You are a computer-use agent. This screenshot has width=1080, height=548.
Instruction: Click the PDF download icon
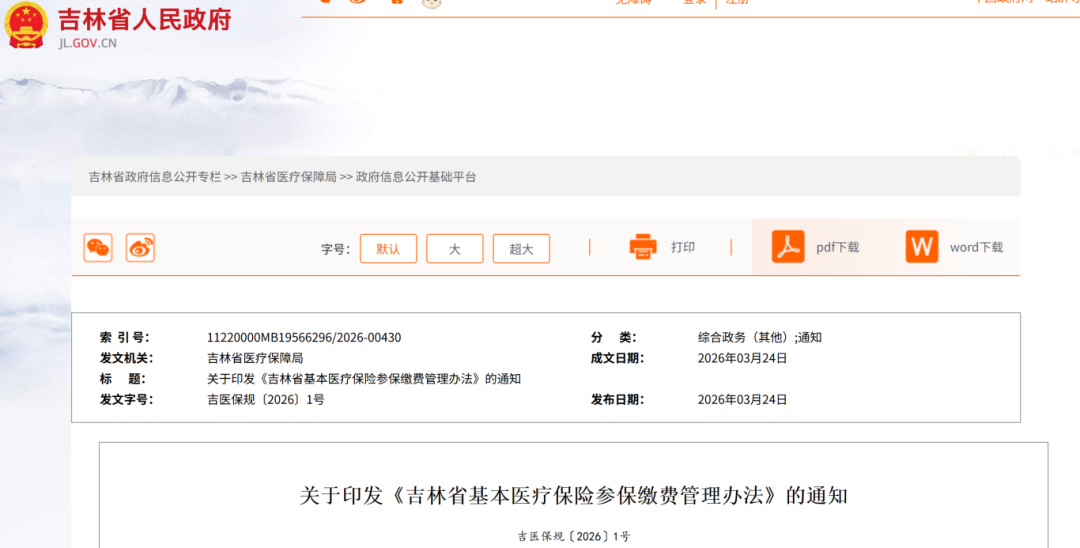788,247
